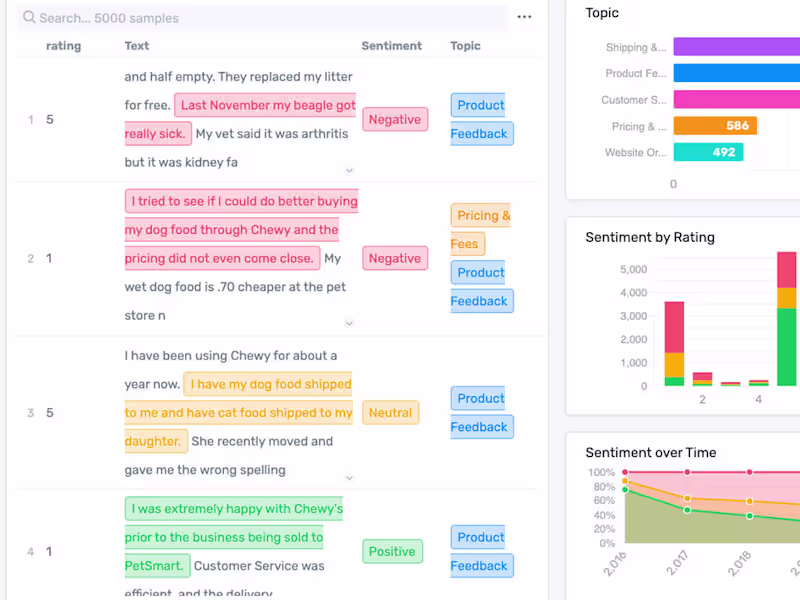This screenshot has width=800, height=600.
Task: Select the teal Website bar showing 492
Action: 708,153
